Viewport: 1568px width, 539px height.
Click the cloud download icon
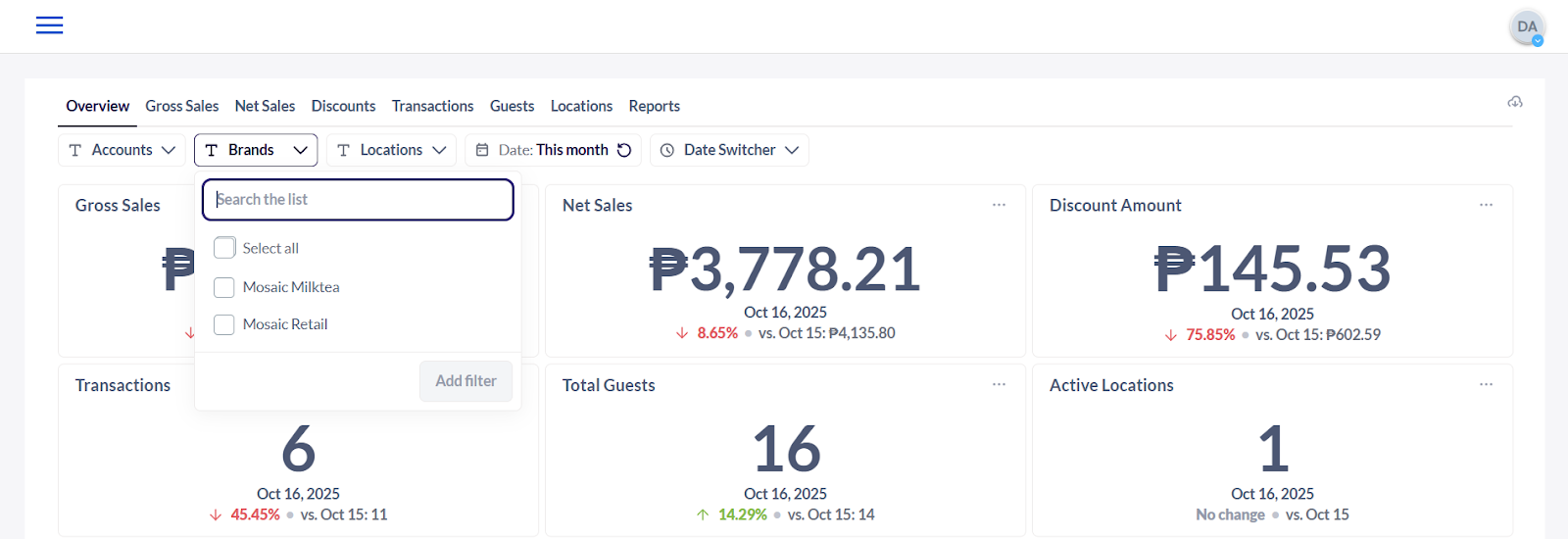click(1515, 102)
